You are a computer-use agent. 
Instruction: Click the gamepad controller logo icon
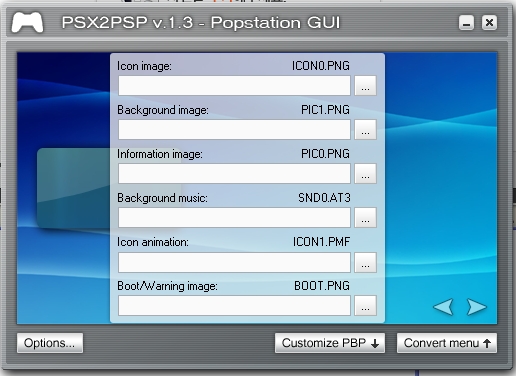(x=27, y=23)
